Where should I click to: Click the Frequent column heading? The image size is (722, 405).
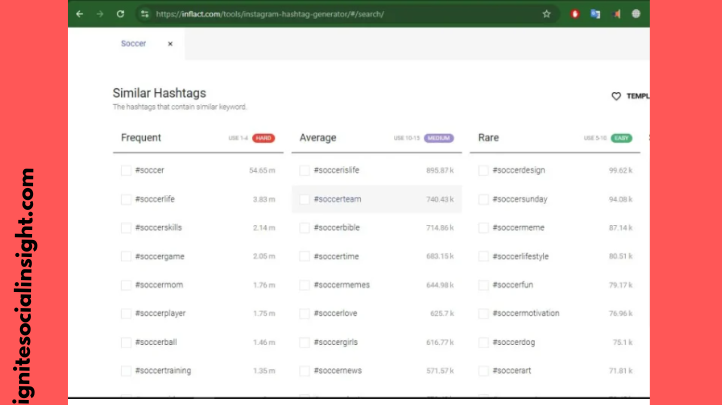point(141,138)
